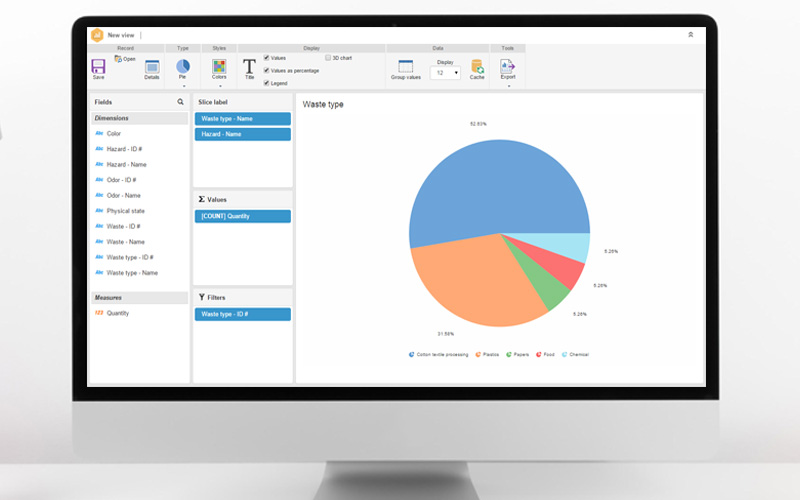Click the Group values icon
800x500 pixels.
coord(405,67)
